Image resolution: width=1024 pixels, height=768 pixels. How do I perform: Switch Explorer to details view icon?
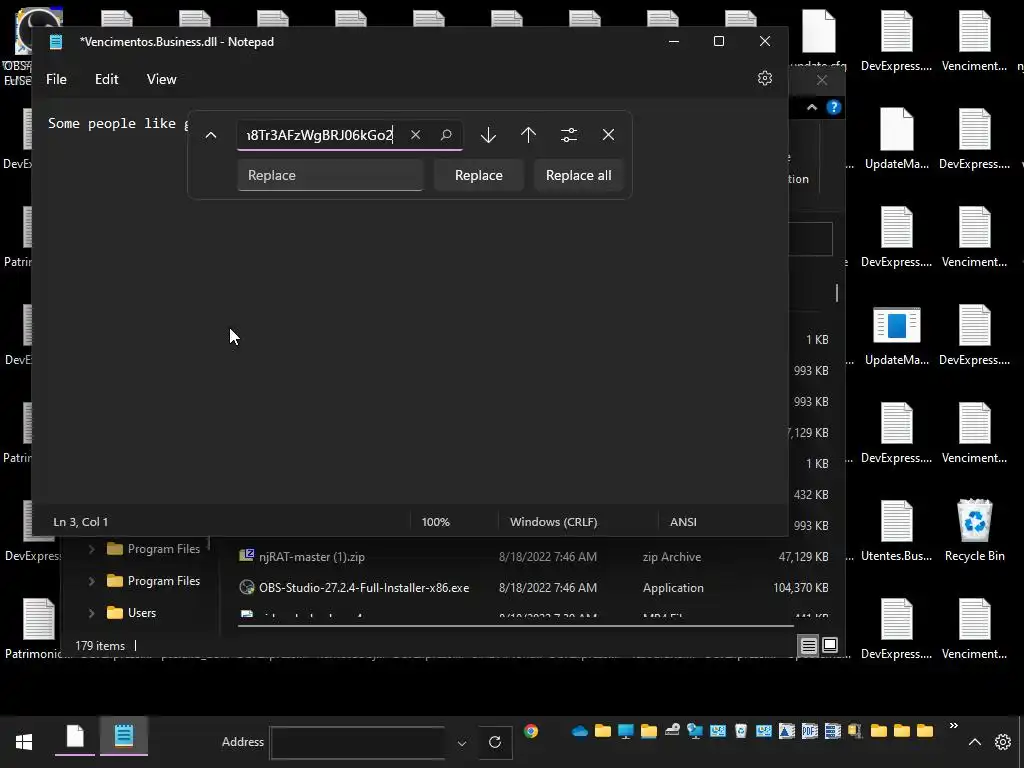808,646
